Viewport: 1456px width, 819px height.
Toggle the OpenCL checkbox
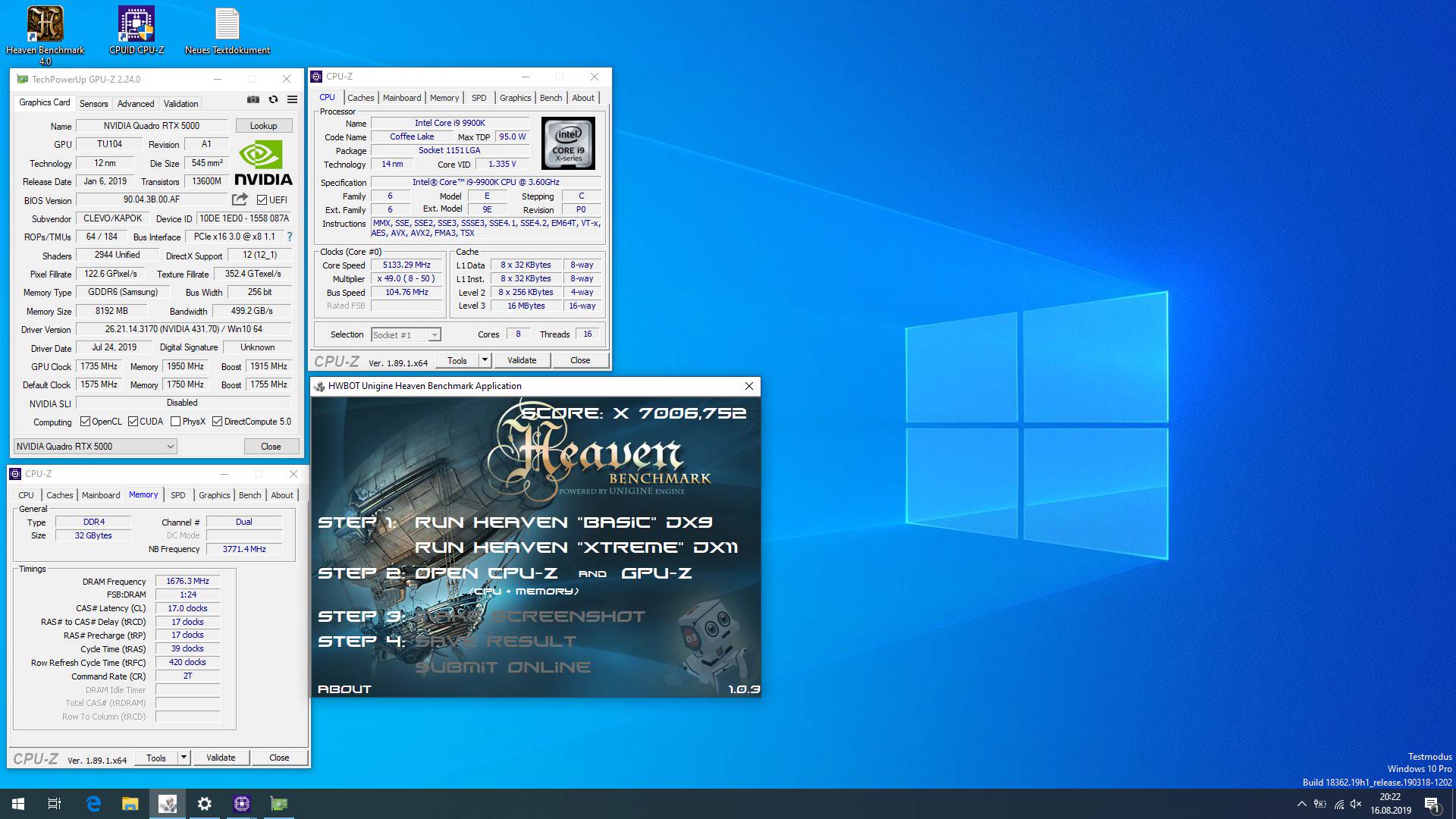click(x=85, y=422)
